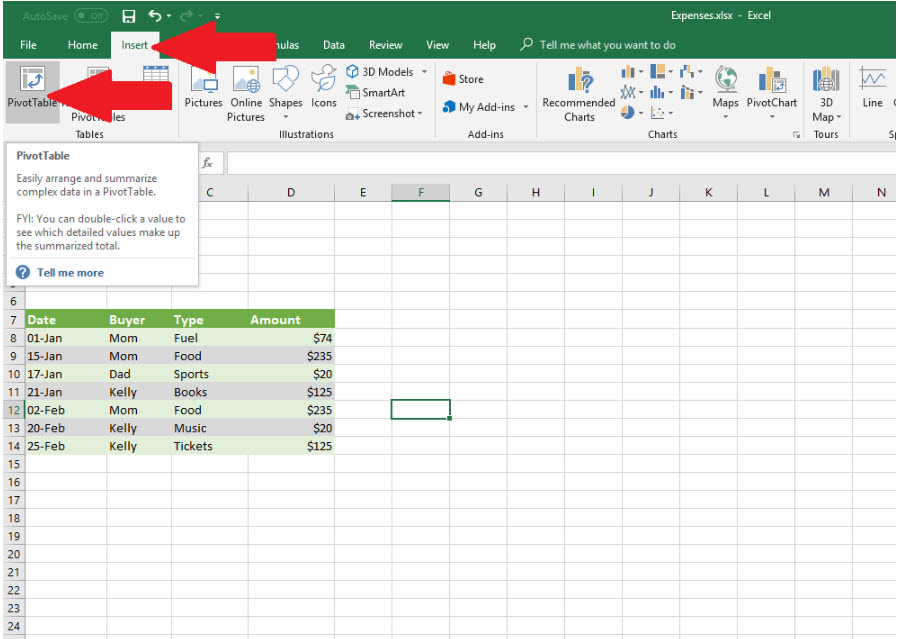The width and height of the screenshot is (898, 639).
Task: Click the Icons button in Illustrations
Action: point(323,88)
